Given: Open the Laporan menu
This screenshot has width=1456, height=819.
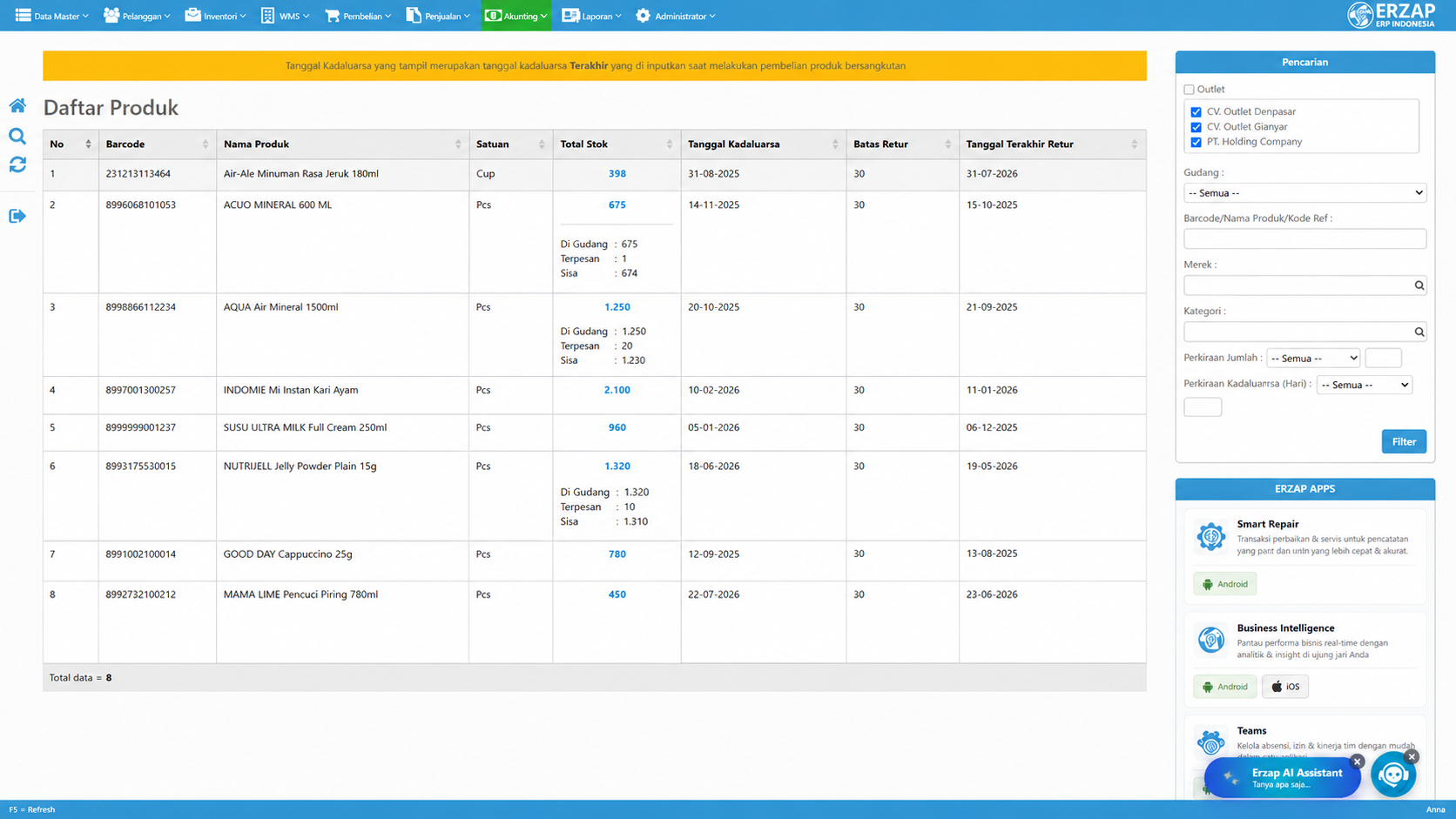Looking at the screenshot, I should coord(592,16).
